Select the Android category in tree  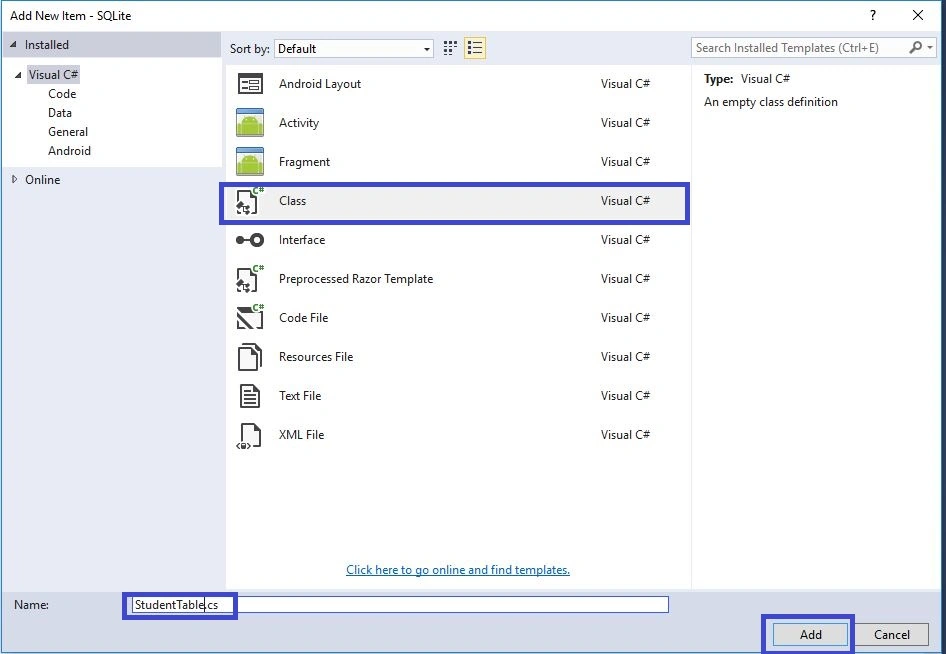69,151
